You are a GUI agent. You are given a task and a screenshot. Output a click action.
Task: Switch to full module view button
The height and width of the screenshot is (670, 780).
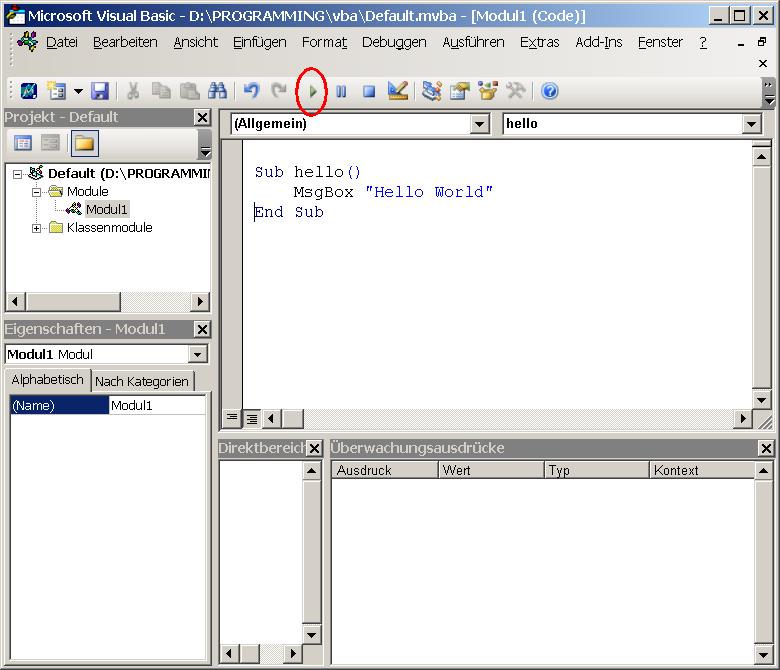tap(252, 418)
